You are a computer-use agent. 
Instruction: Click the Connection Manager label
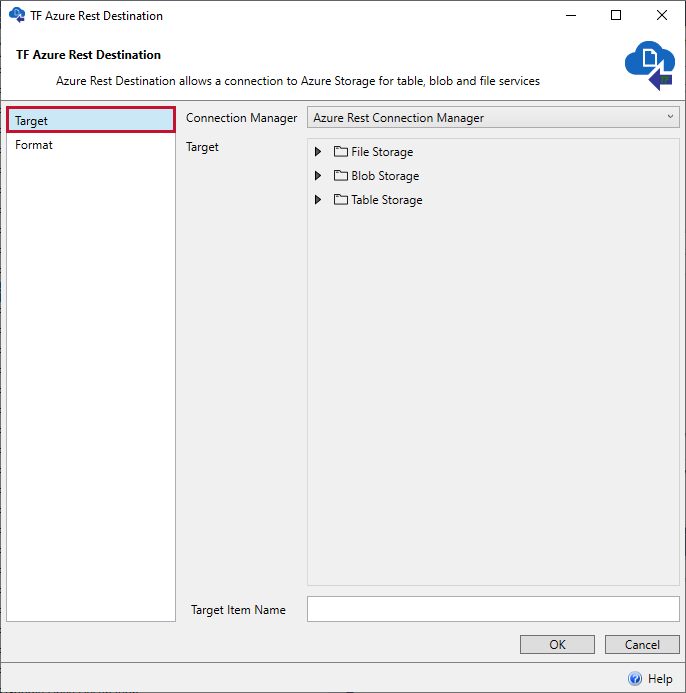point(241,118)
